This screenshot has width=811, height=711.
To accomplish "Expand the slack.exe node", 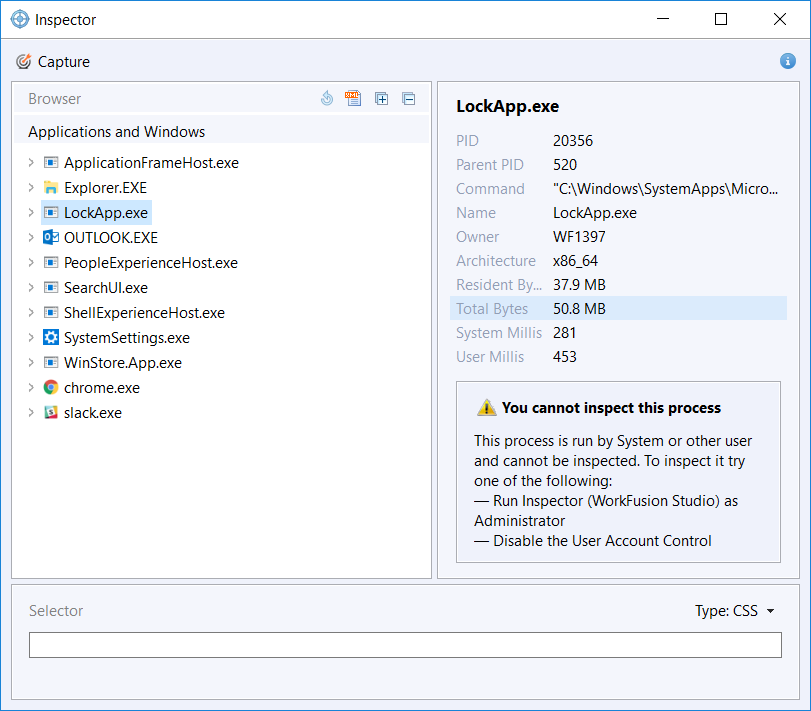I will (31, 413).
